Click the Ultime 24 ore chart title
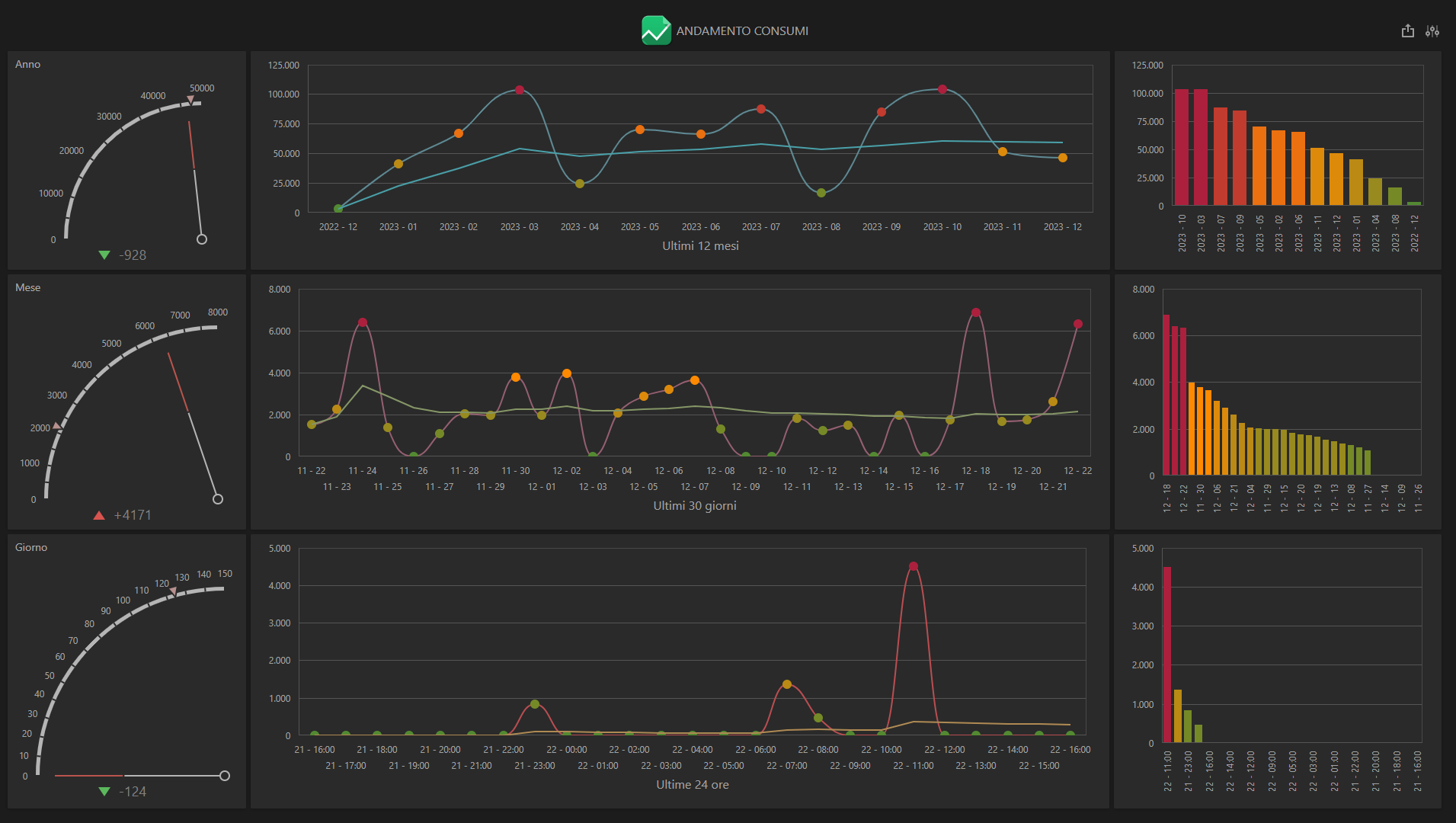 pos(693,784)
